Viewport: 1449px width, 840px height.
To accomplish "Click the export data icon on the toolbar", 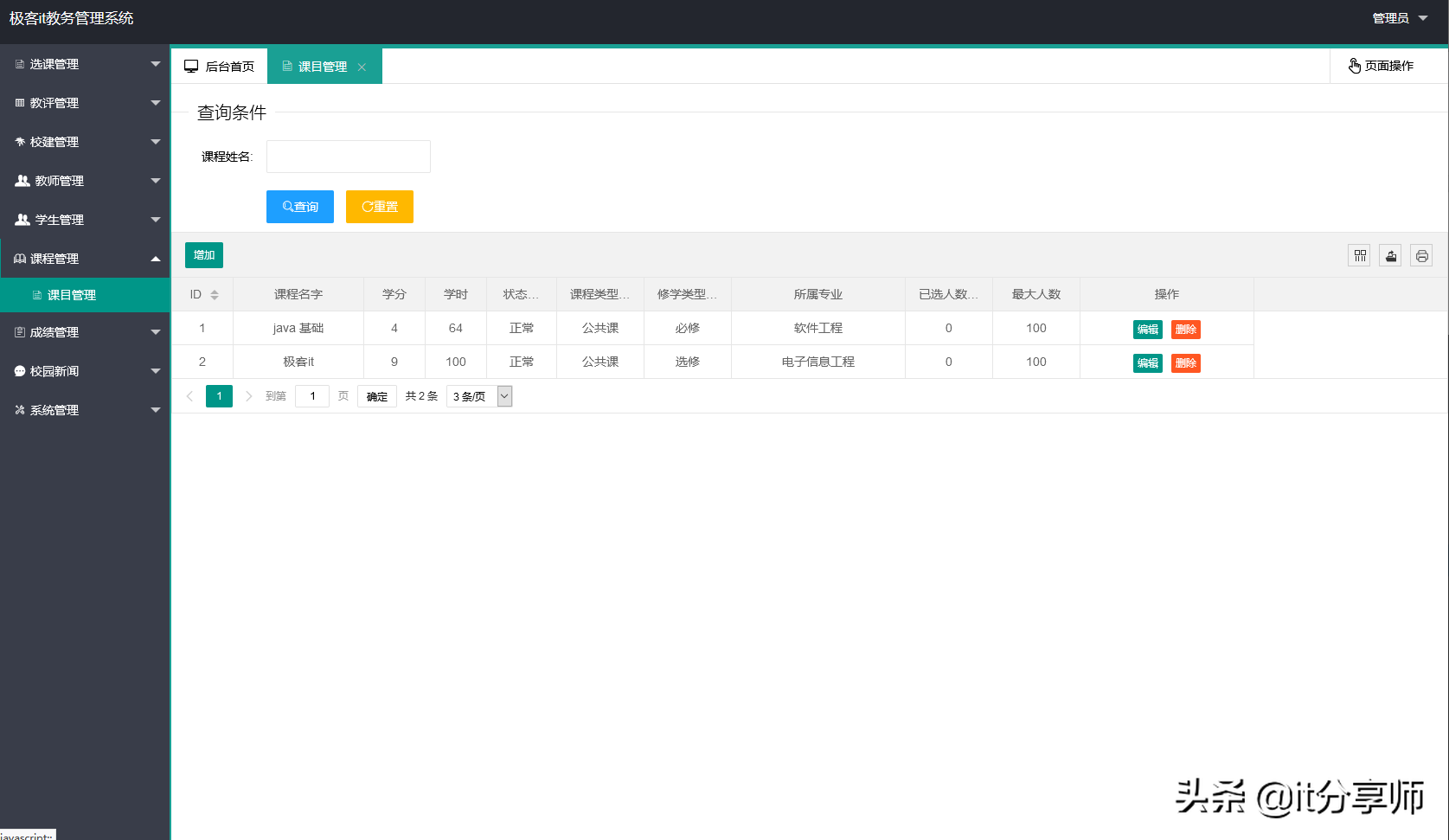I will coord(1390,255).
